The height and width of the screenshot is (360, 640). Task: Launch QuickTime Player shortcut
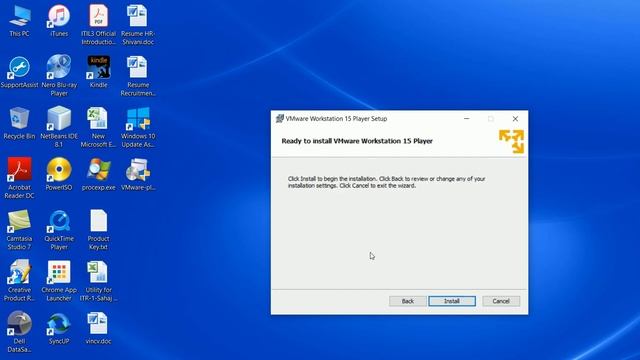pyautogui.click(x=59, y=230)
